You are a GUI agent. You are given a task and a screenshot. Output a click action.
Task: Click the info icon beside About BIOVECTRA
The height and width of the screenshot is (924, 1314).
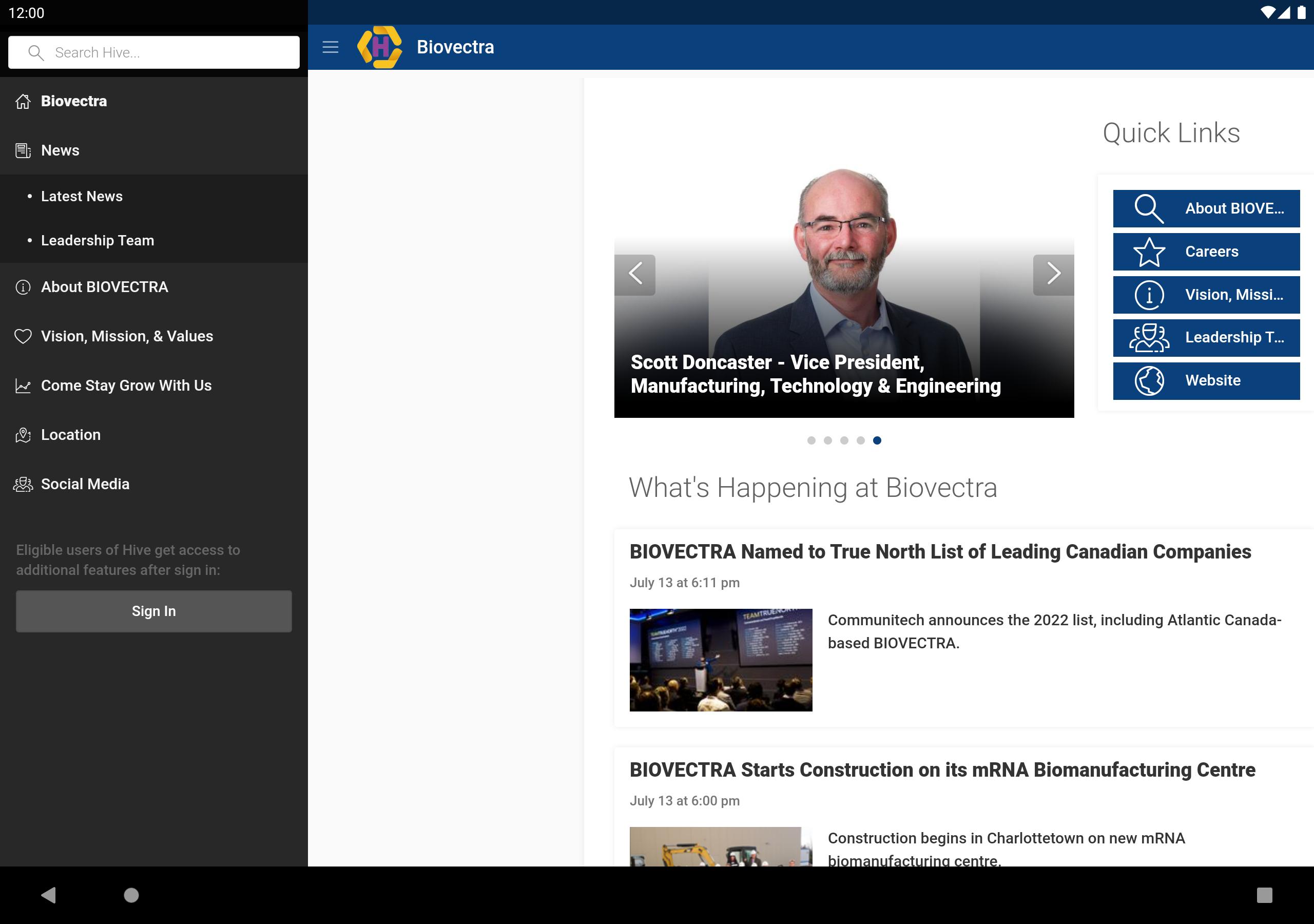tap(23, 287)
